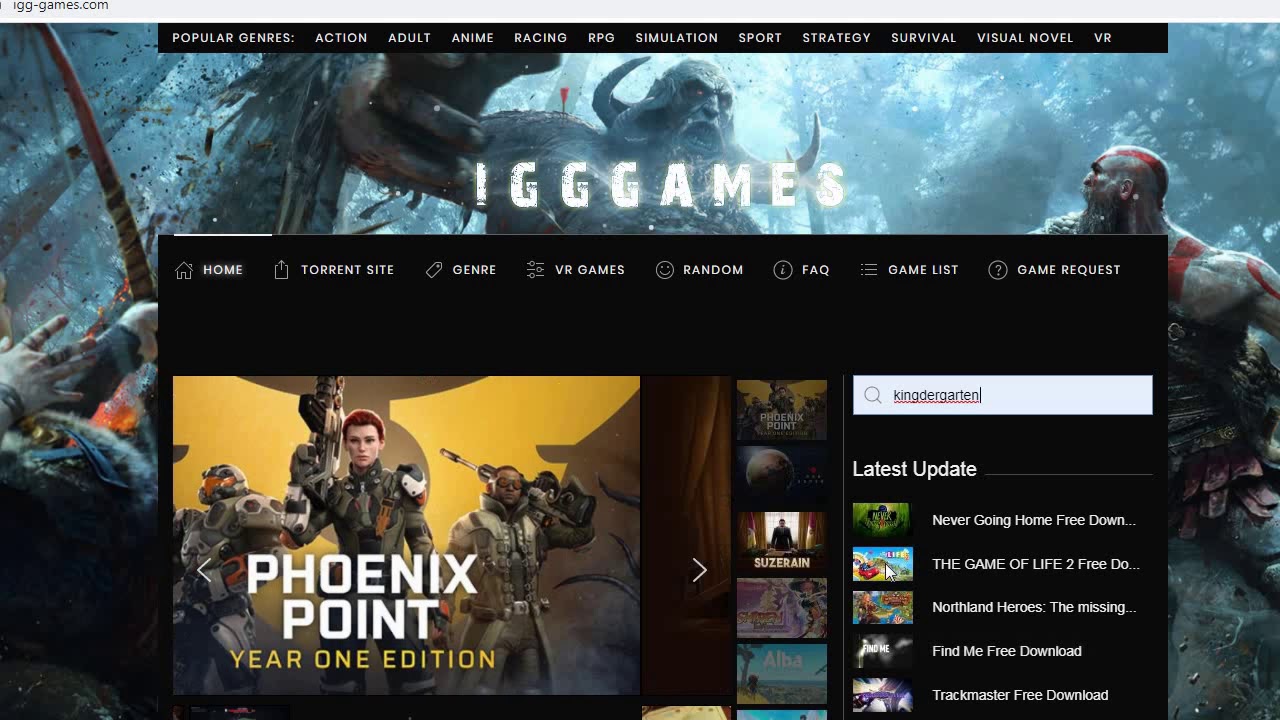The image size is (1280, 720).
Task: Open the GAME LIST menu item
Action: point(923,270)
